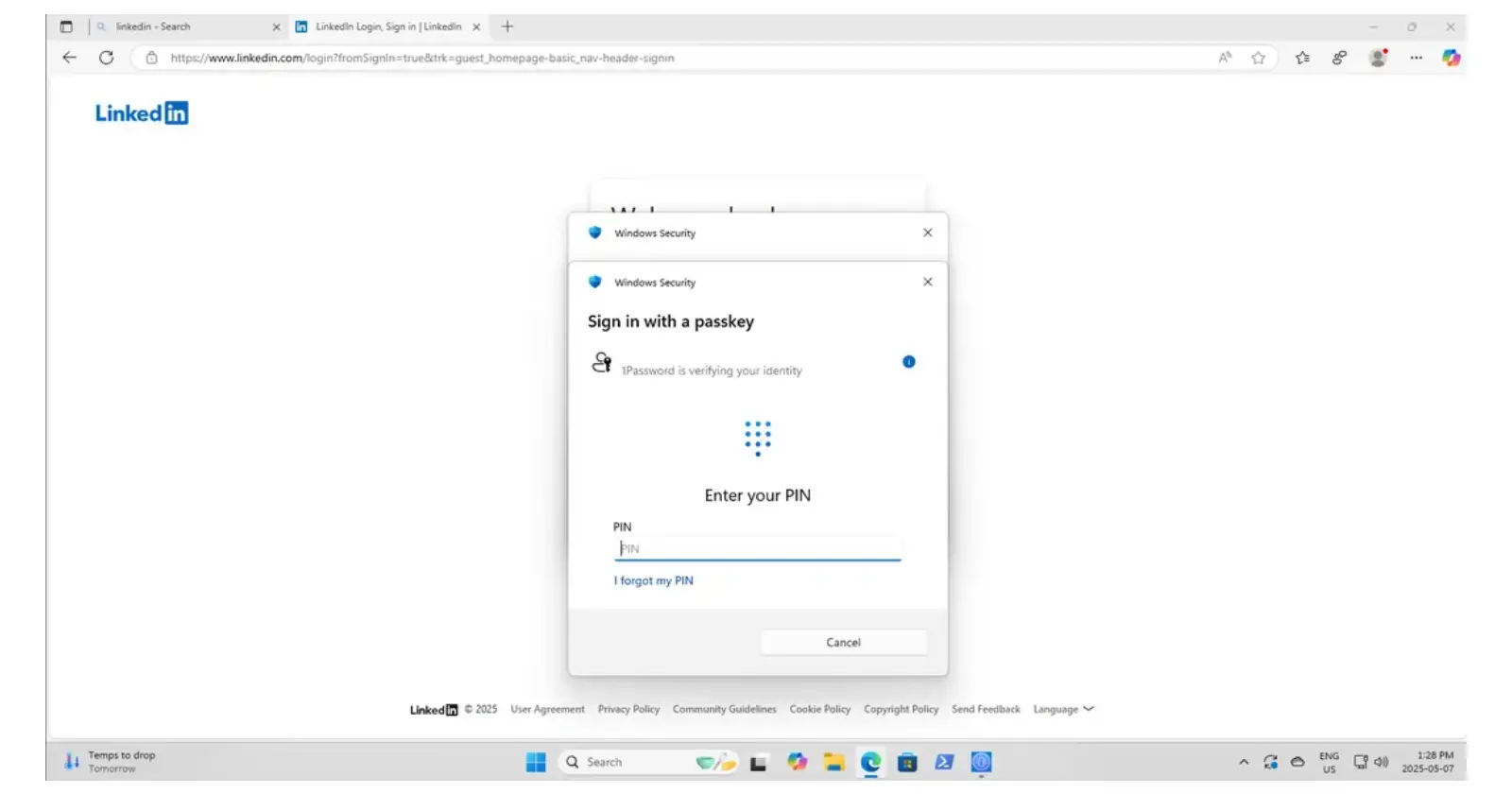1512x794 pixels.
Task: Click the OneDrive cloud tray icon
Action: pyautogui.click(x=1297, y=762)
